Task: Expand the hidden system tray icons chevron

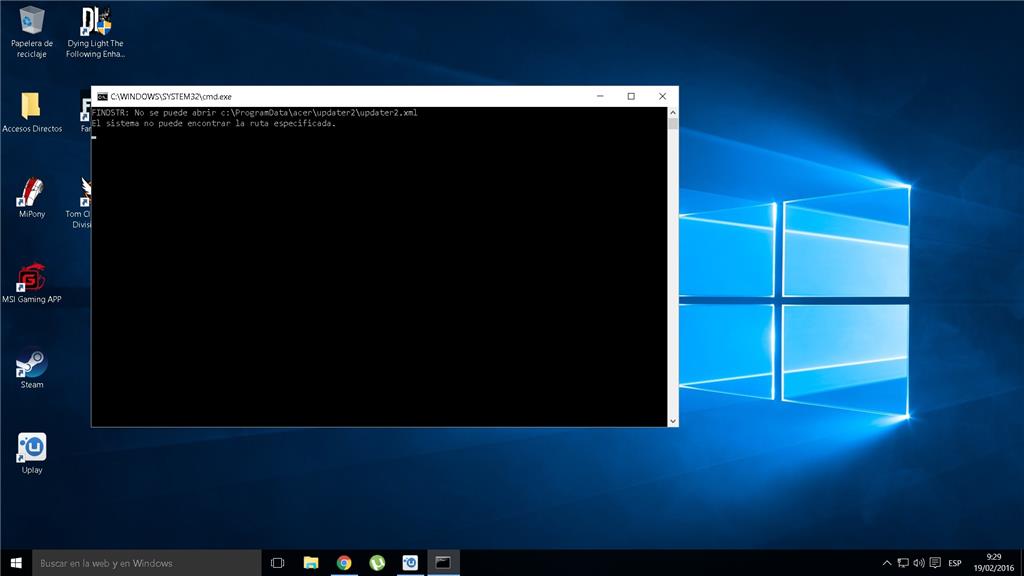Action: (x=888, y=563)
